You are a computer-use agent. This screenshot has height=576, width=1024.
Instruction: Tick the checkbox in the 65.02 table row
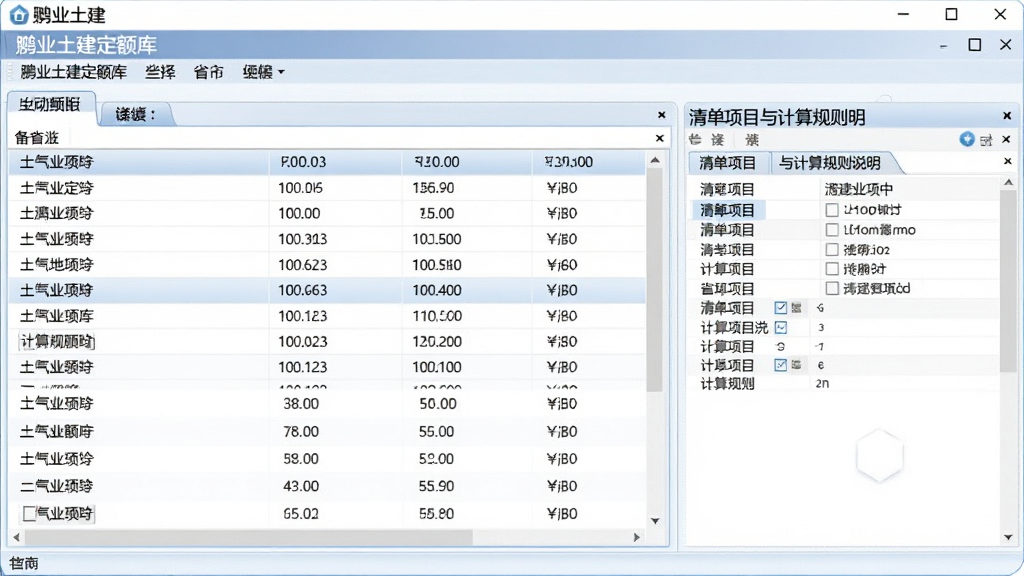[29, 513]
